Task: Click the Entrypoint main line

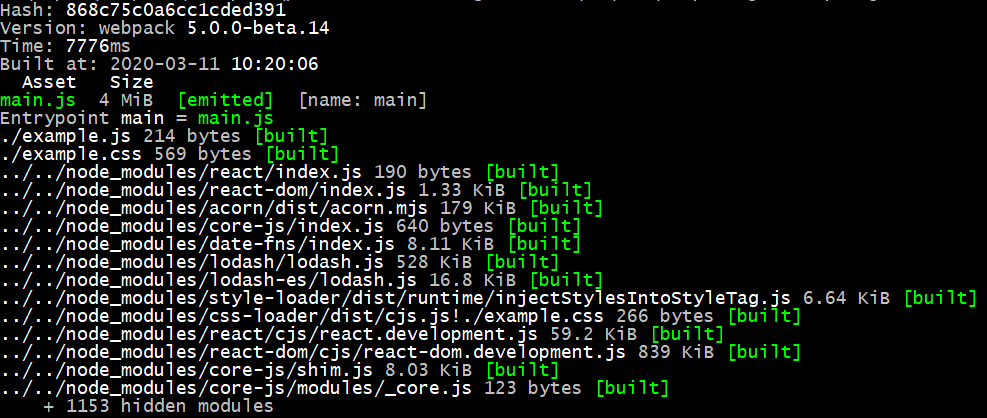Action: click(137, 118)
